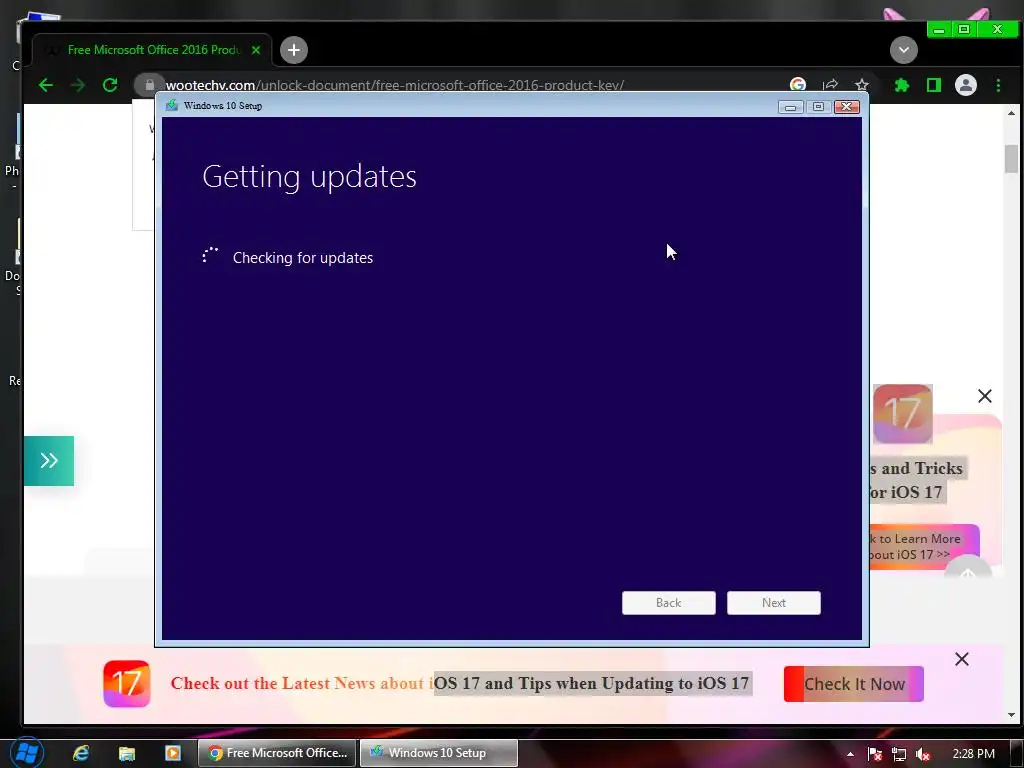Minimize the Windows 10 Setup window
Viewport: 1024px width, 768px height.
(790, 106)
